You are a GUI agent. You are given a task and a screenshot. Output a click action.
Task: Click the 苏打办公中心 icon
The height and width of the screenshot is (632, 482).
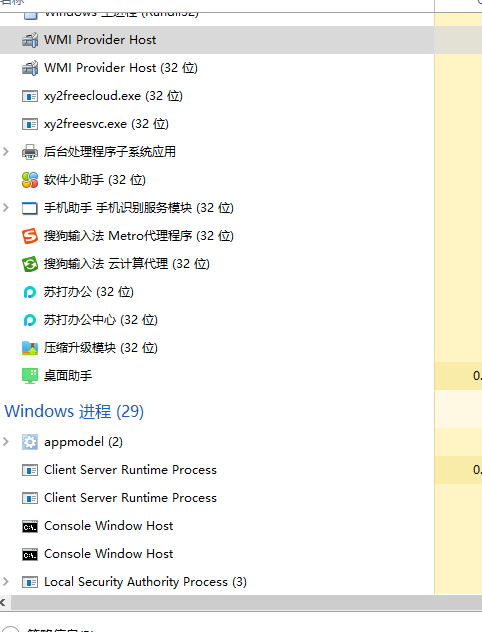click(30, 320)
